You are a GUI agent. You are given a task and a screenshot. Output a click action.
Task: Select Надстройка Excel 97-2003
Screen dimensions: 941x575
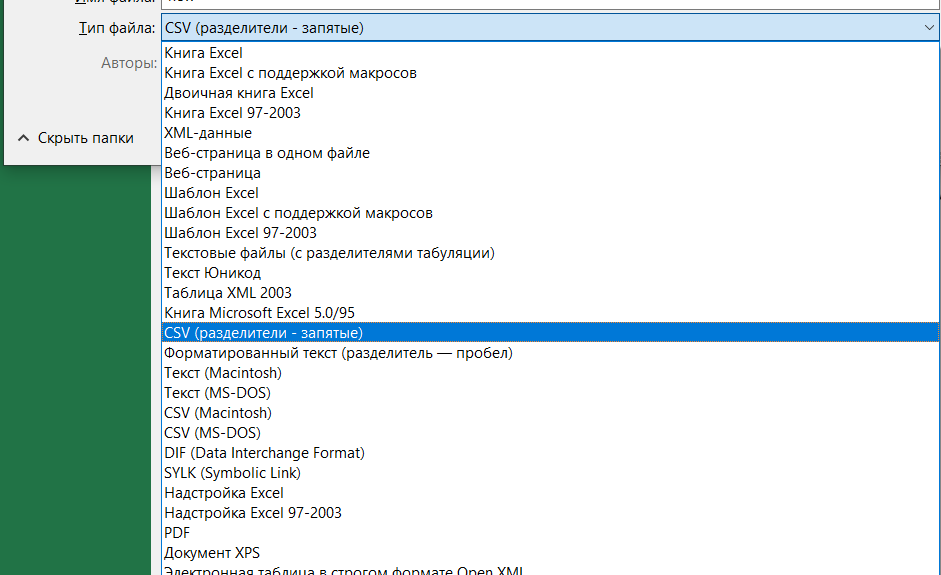click(550, 513)
